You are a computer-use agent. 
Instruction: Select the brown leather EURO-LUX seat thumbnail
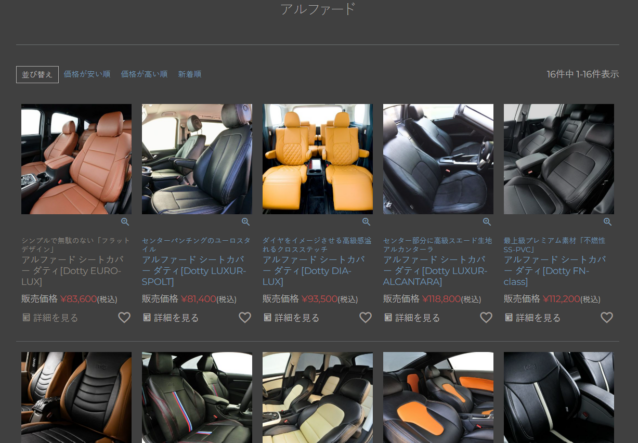[76, 159]
